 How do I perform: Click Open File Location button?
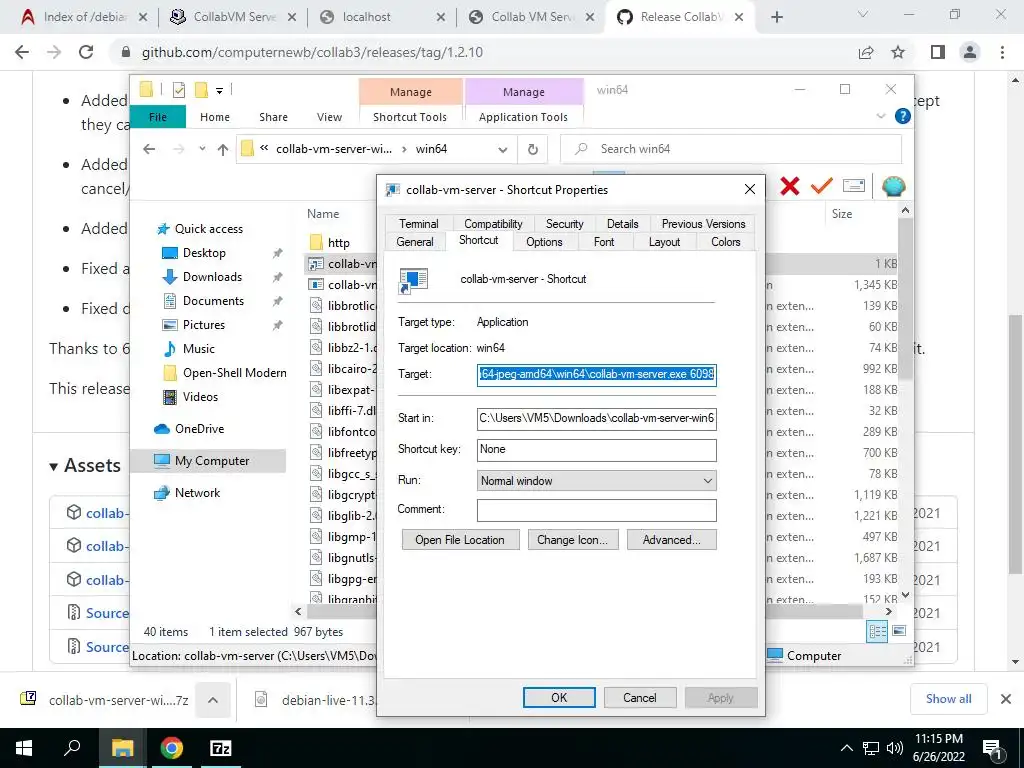click(460, 539)
